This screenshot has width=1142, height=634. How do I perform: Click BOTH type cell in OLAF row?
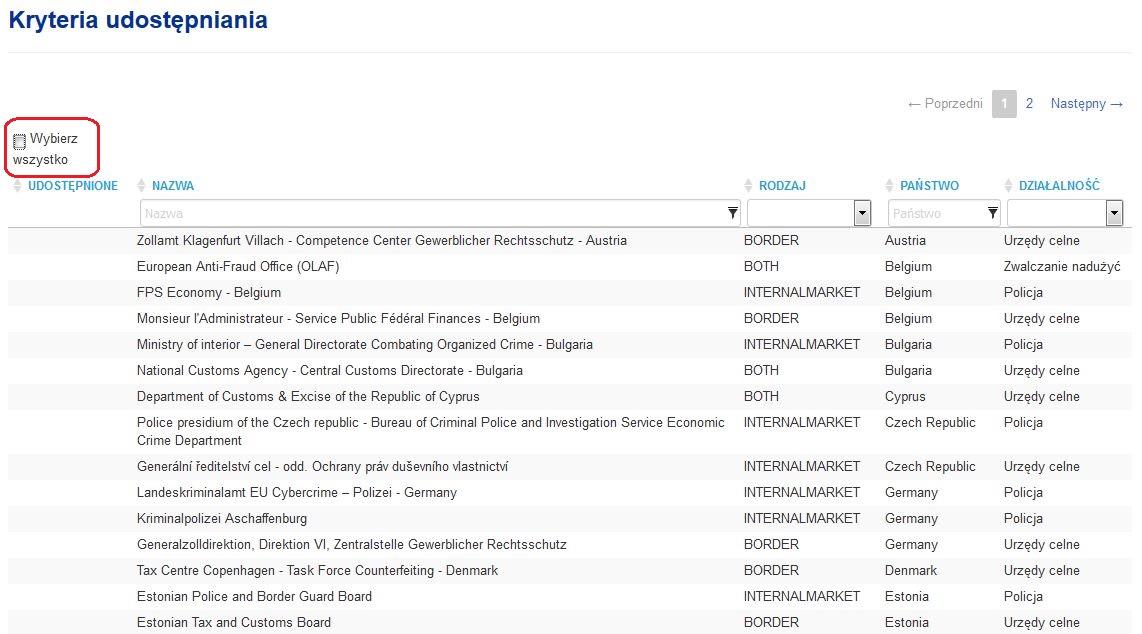click(761, 266)
